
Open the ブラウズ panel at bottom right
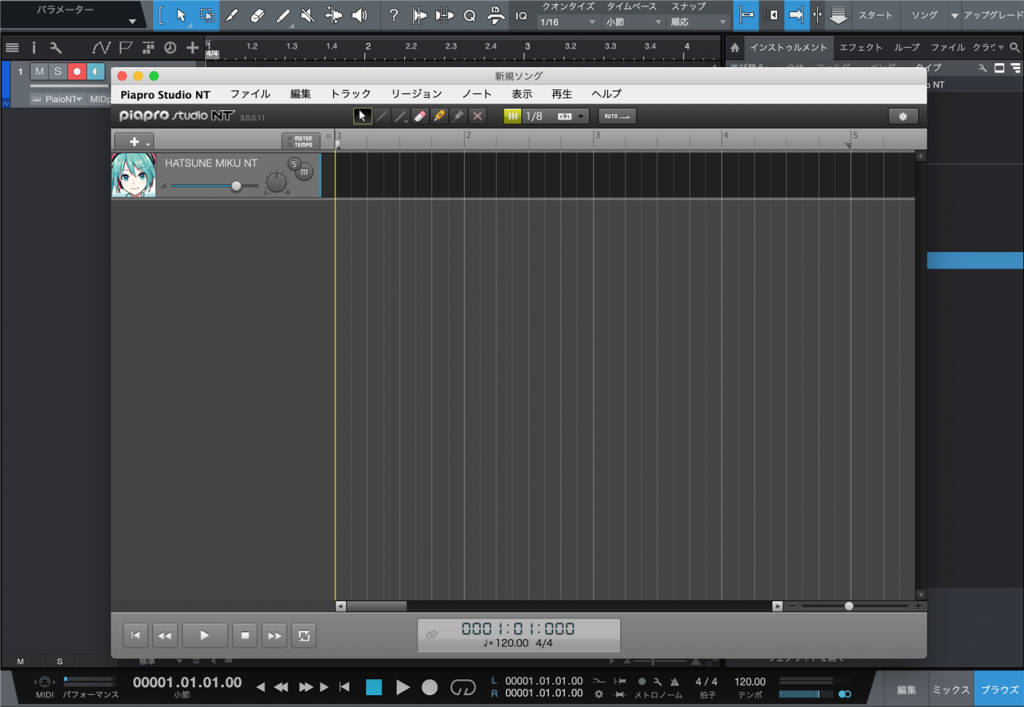click(997, 689)
